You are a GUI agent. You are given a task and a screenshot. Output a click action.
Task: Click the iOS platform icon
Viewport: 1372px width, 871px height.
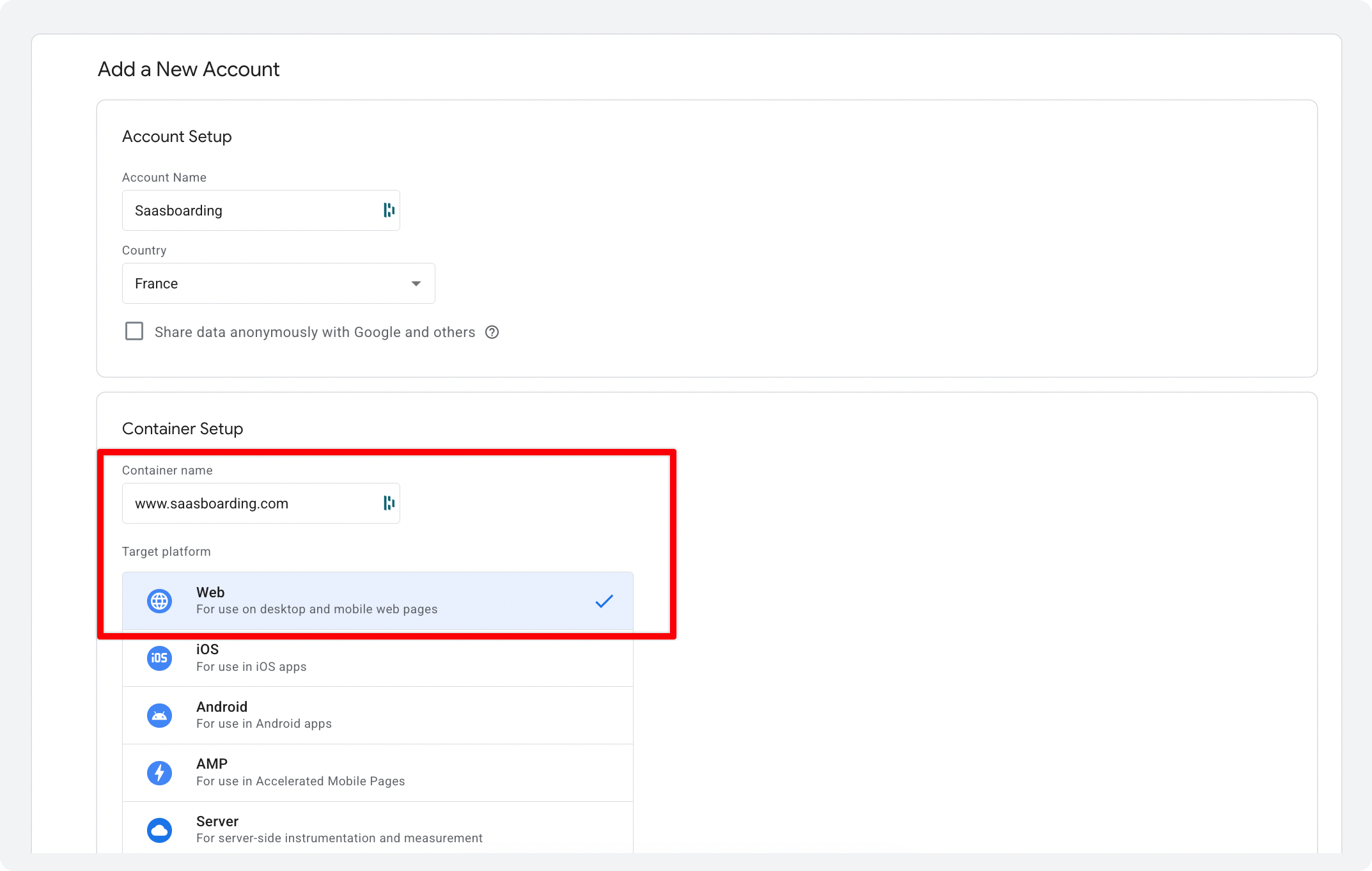click(x=159, y=658)
